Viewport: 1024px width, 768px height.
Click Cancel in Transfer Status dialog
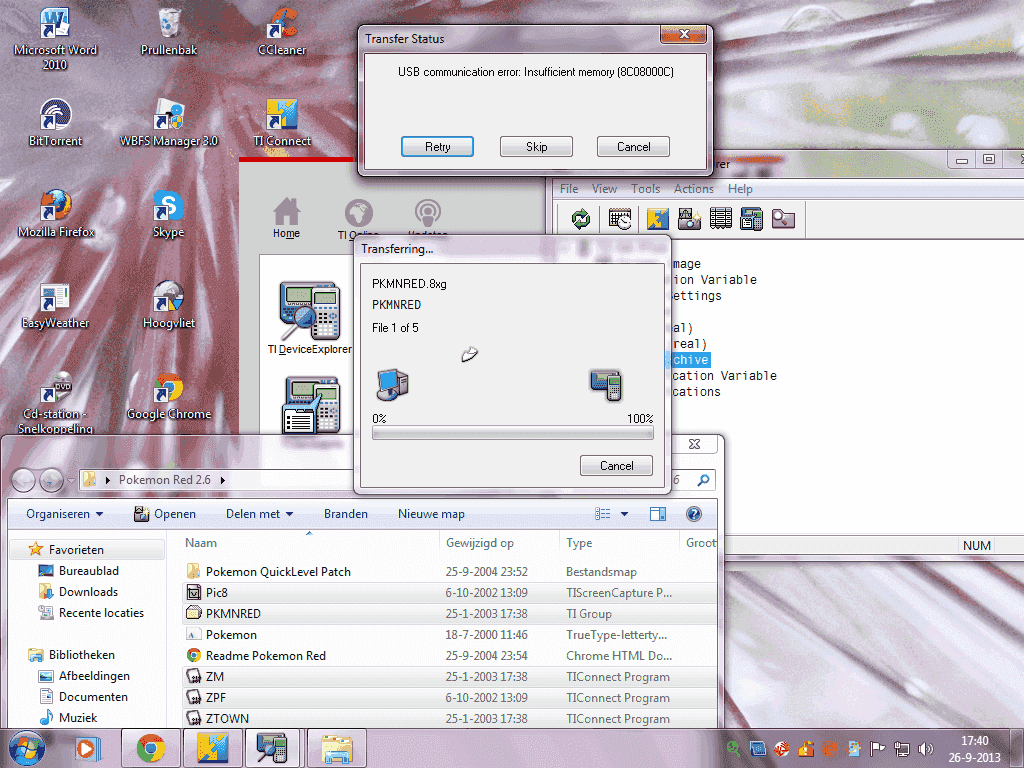(x=633, y=147)
